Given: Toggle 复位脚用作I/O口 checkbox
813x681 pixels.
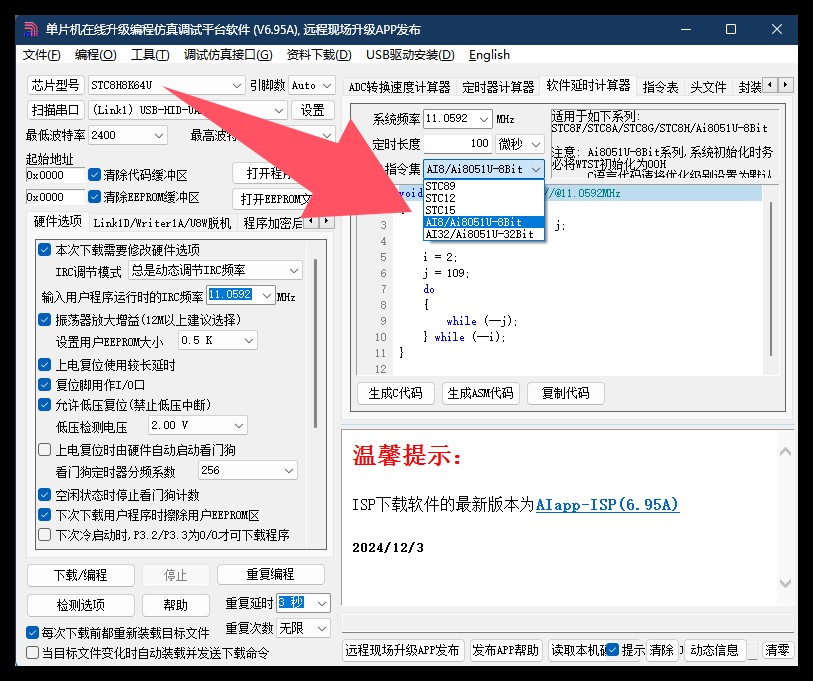Looking at the screenshot, I should [x=45, y=385].
